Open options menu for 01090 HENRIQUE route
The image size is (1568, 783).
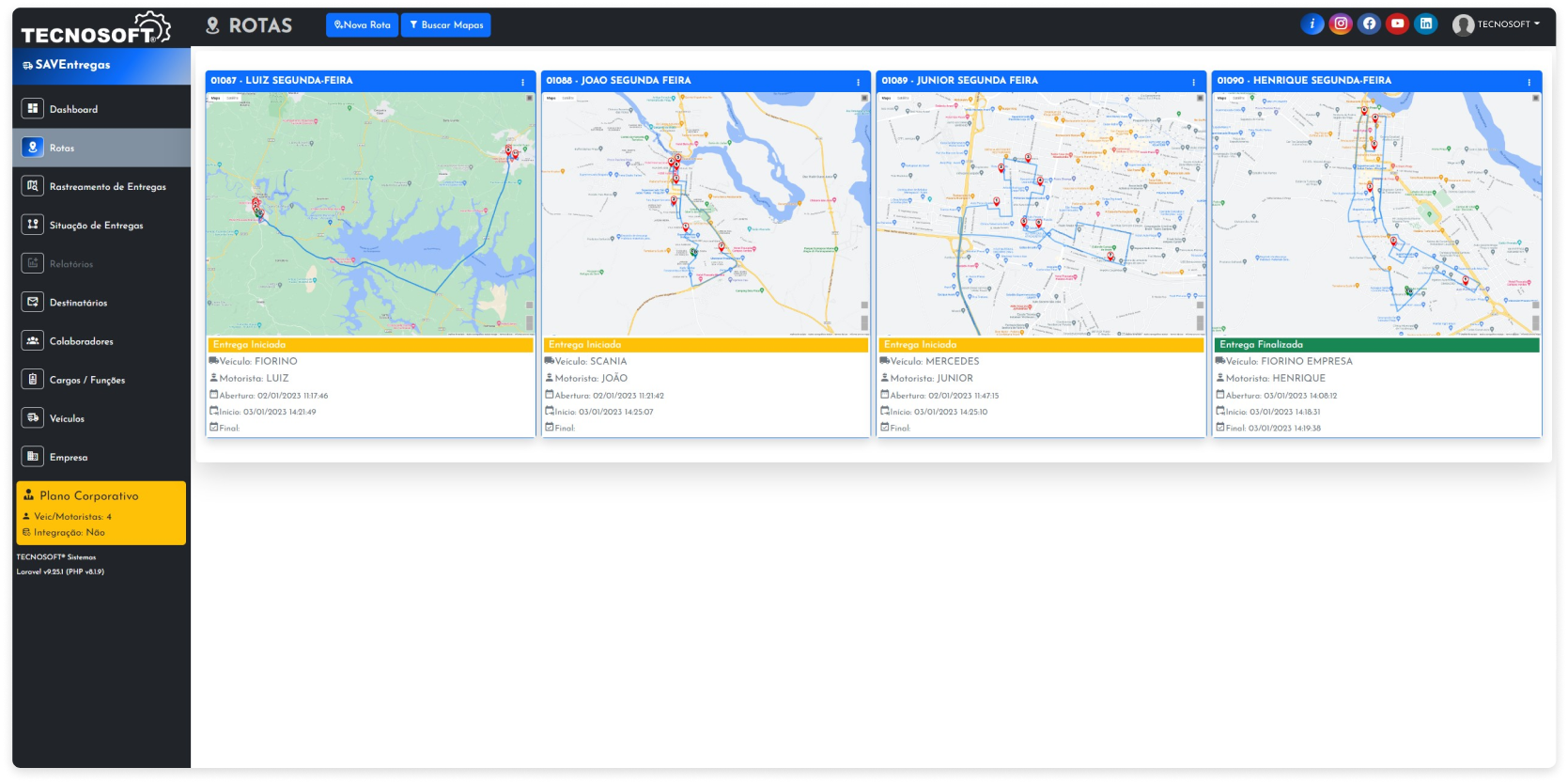click(1529, 82)
